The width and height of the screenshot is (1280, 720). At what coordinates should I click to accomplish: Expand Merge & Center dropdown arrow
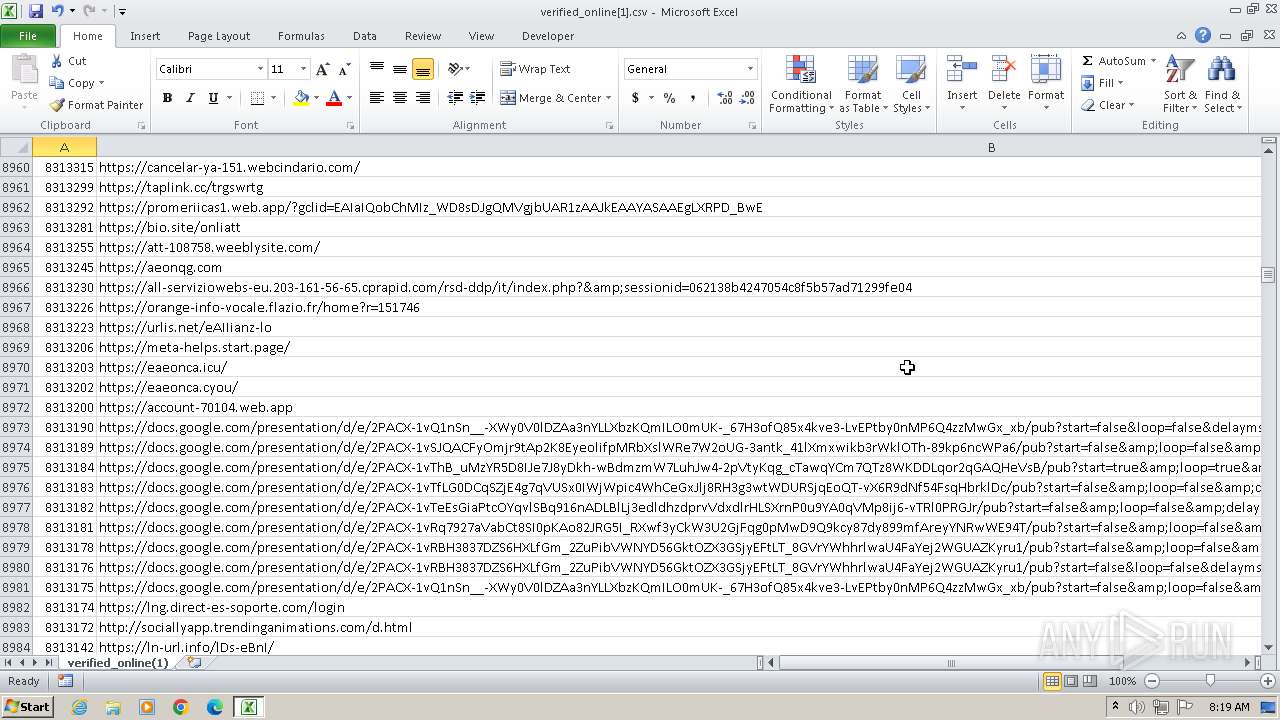610,98
